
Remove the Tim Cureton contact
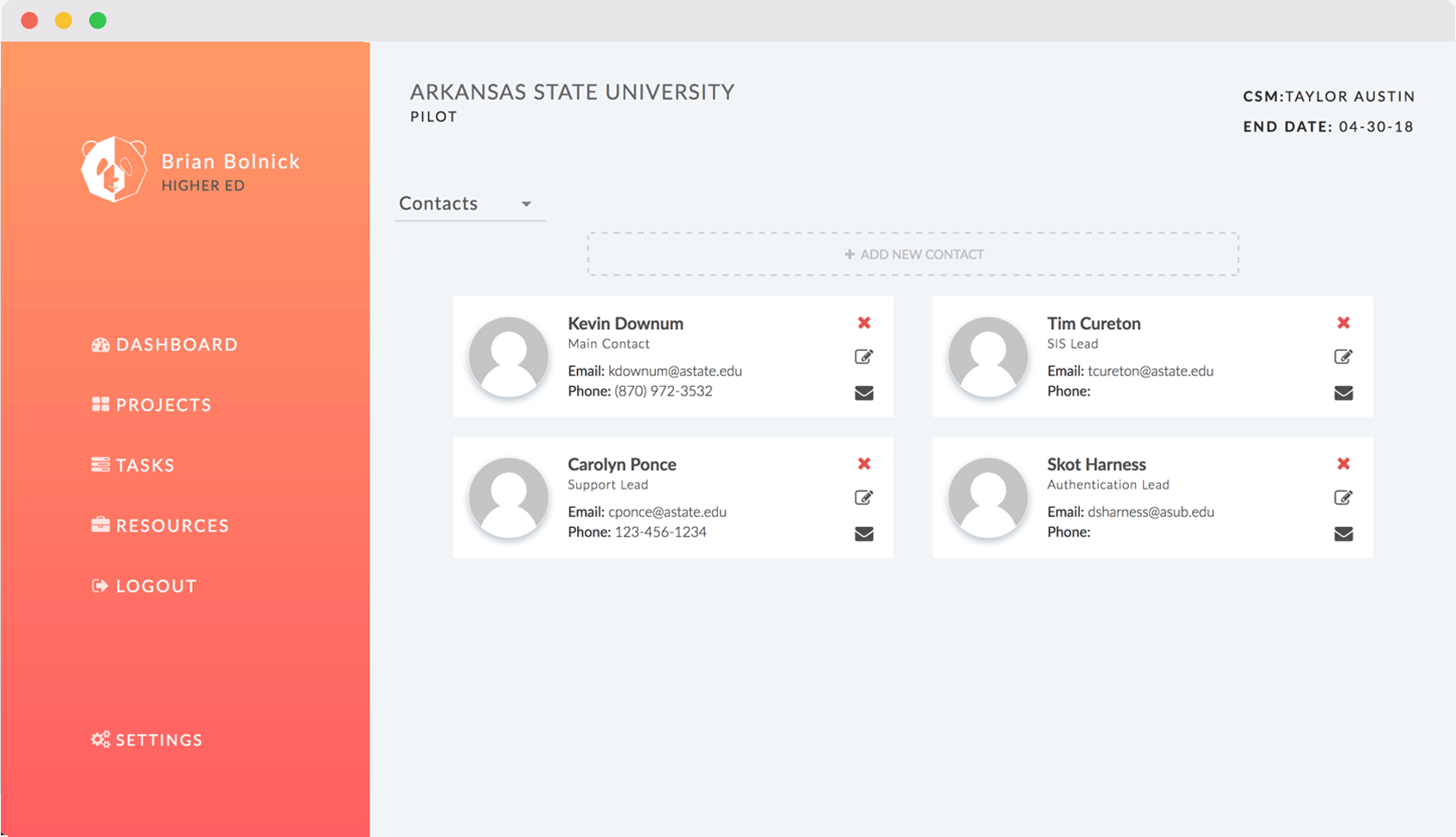tap(1343, 323)
